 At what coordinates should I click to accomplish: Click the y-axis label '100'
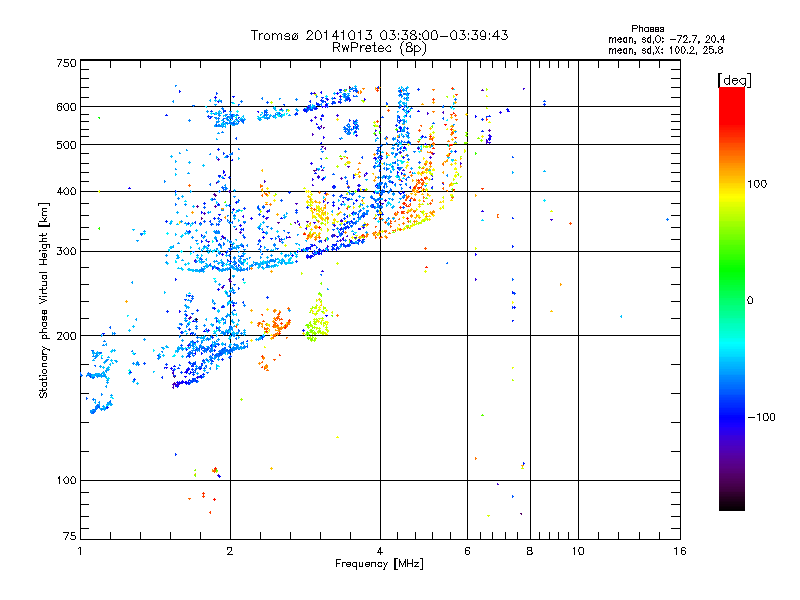(x=66, y=481)
